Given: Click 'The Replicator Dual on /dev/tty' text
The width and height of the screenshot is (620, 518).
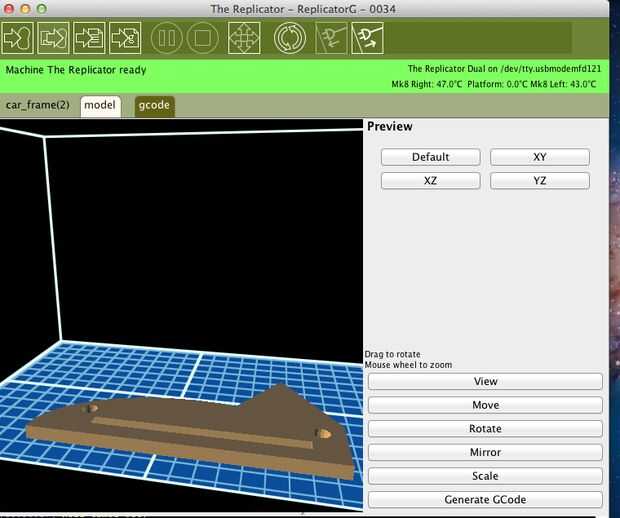Looking at the screenshot, I should click(504, 69).
